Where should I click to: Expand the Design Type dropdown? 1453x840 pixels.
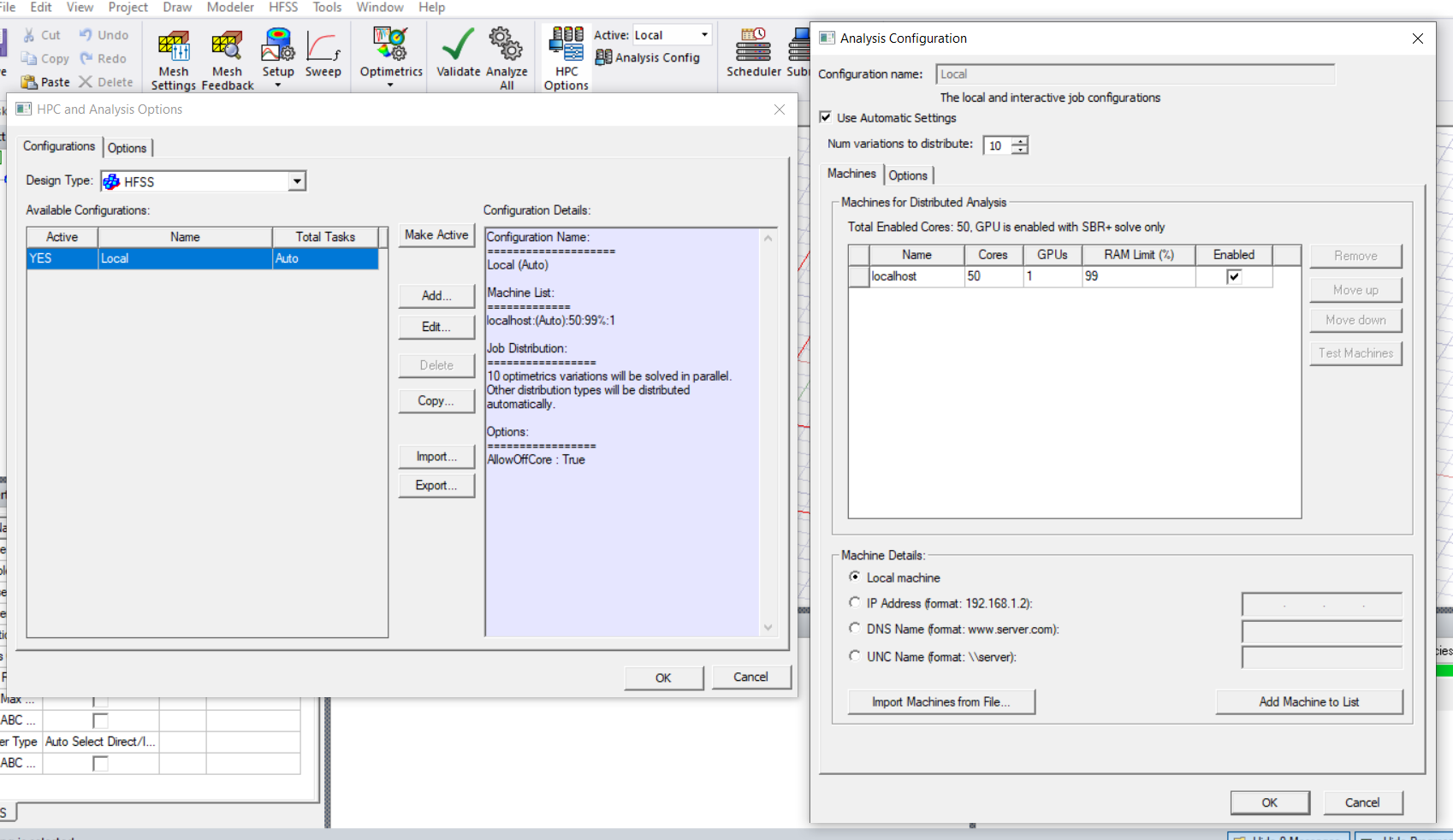(297, 181)
